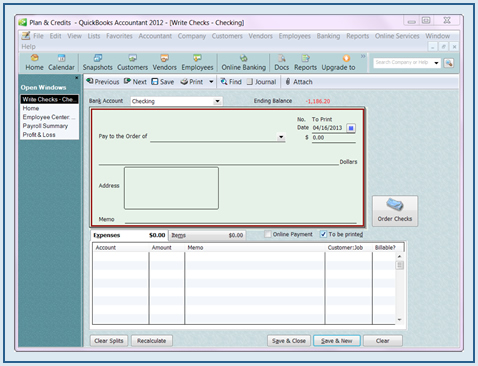The width and height of the screenshot is (478, 366).
Task: Open the Home icon in icon bar
Action: (34, 63)
